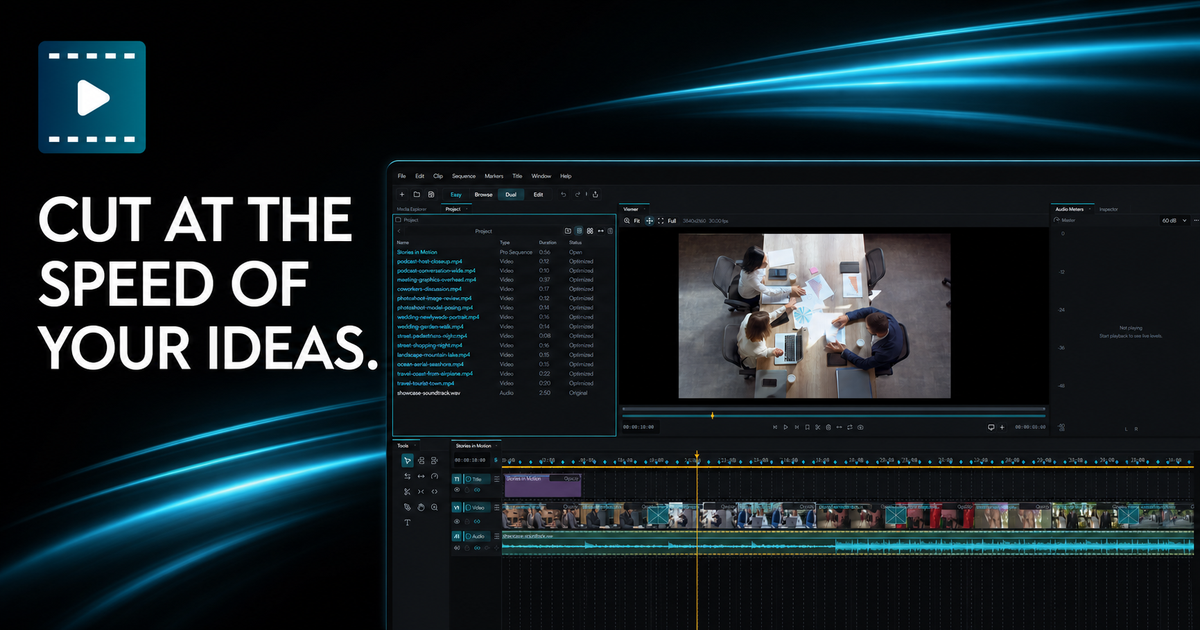The image size is (1200, 630).
Task: Click the new plus icon in top toolbar
Action: tap(402, 194)
